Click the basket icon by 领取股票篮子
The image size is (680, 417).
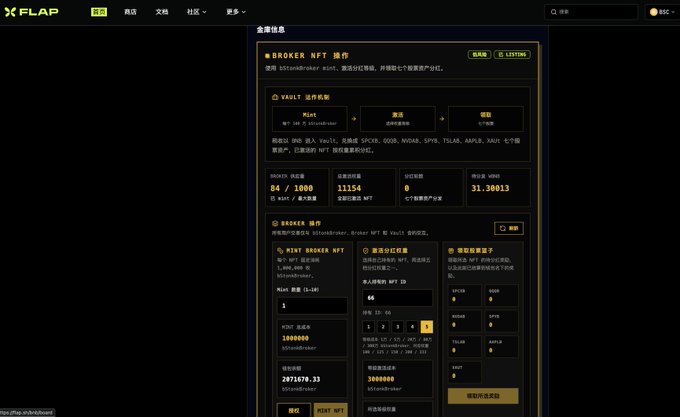pos(451,251)
